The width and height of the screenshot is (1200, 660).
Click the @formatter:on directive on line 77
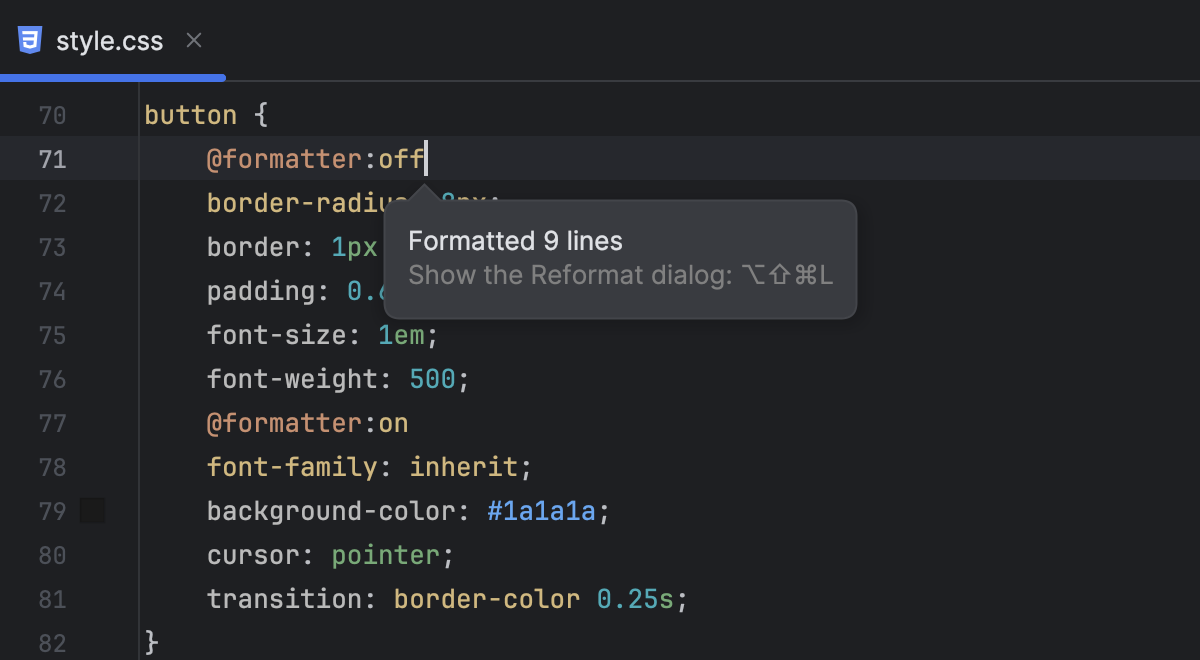coord(307,423)
